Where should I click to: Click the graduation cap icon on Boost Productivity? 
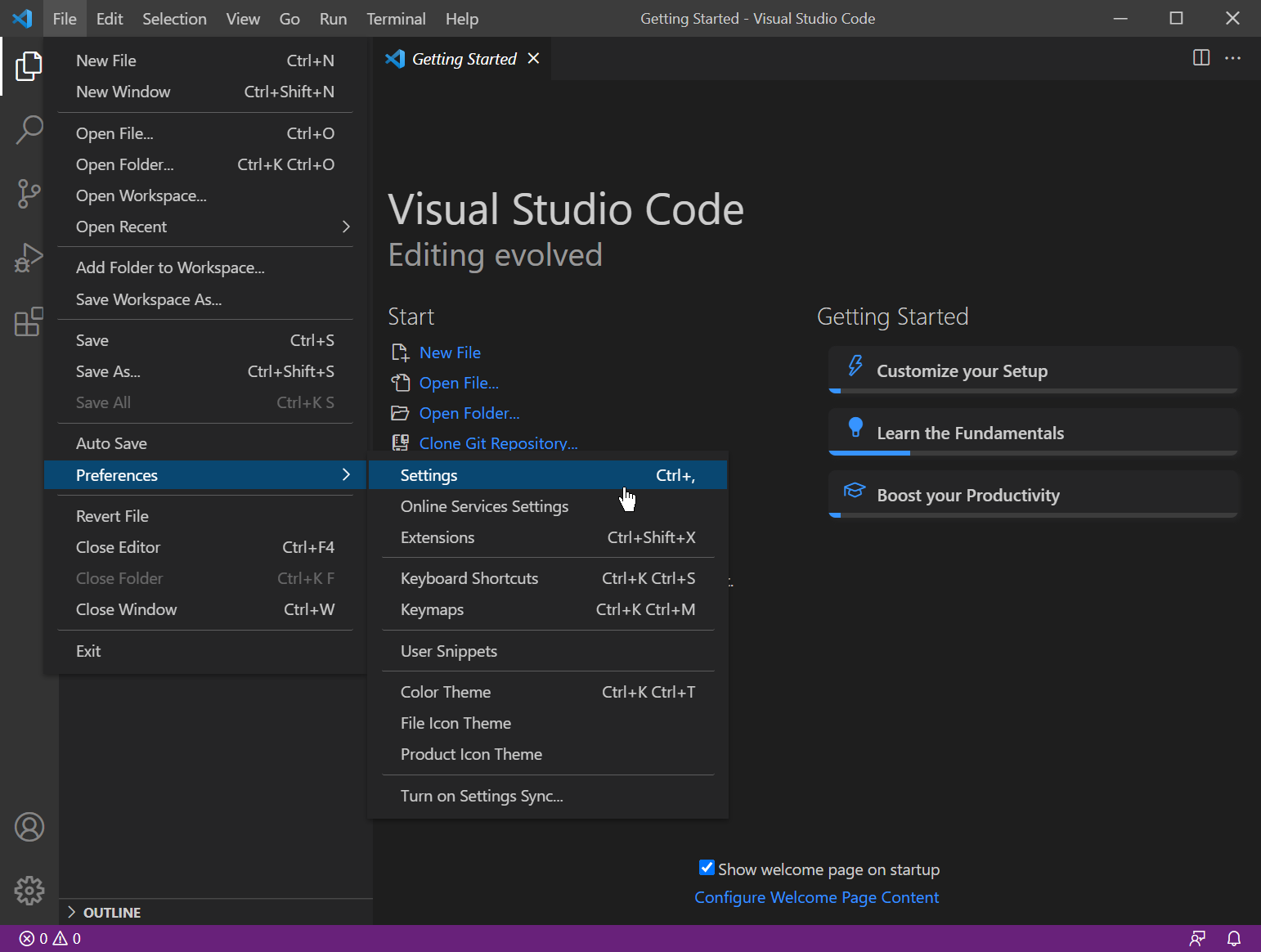(855, 490)
